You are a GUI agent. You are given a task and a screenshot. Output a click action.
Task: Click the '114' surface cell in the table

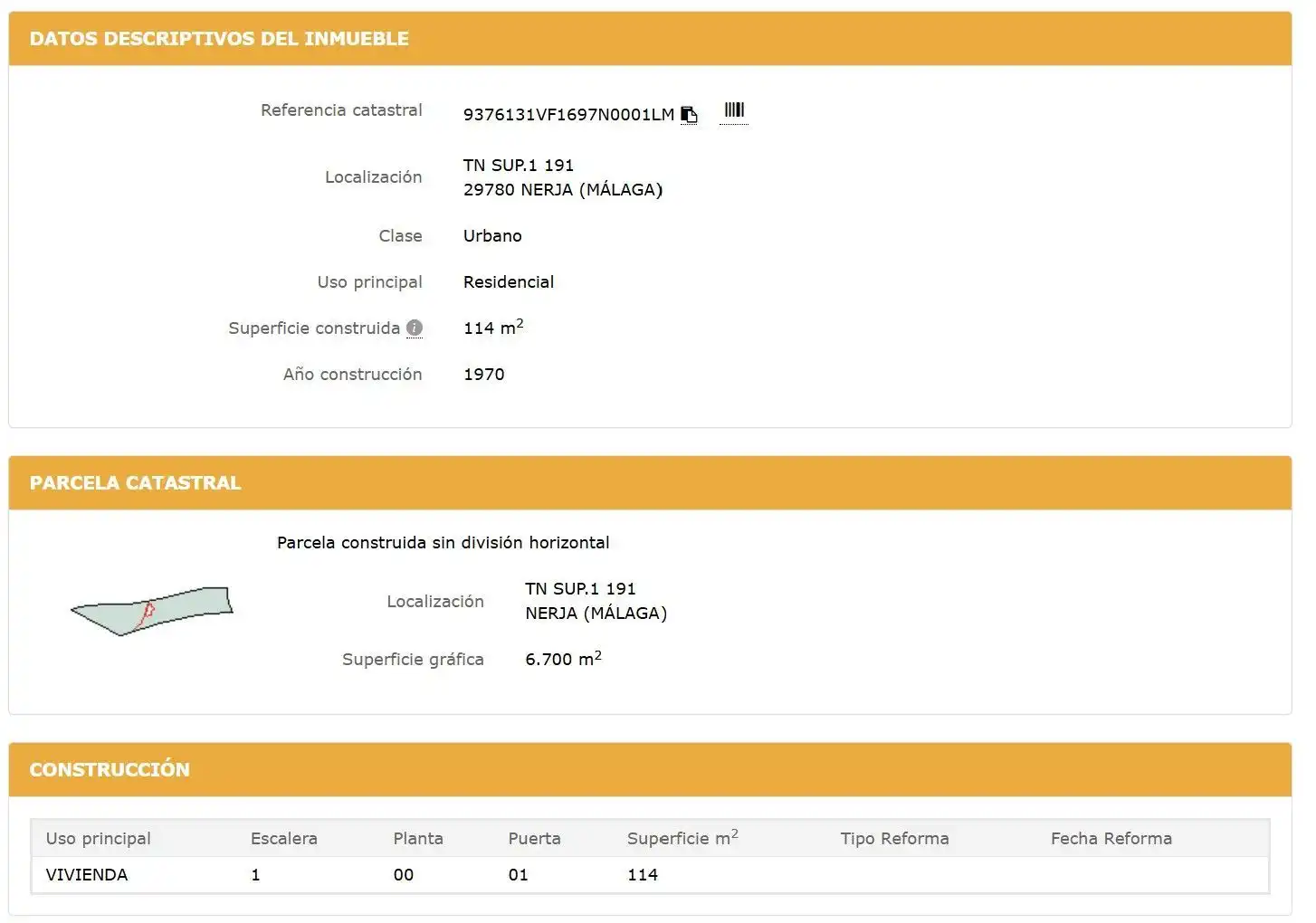tap(643, 875)
